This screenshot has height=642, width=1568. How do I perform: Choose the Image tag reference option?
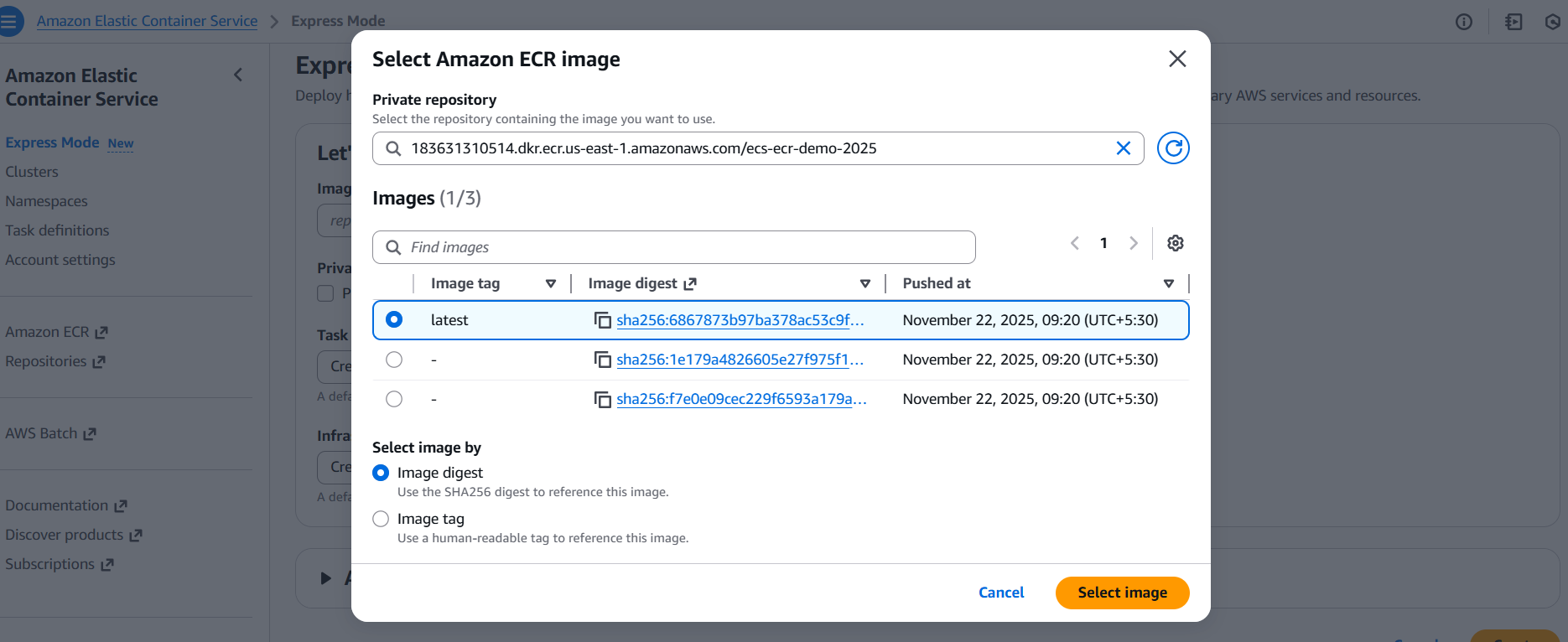point(381,519)
